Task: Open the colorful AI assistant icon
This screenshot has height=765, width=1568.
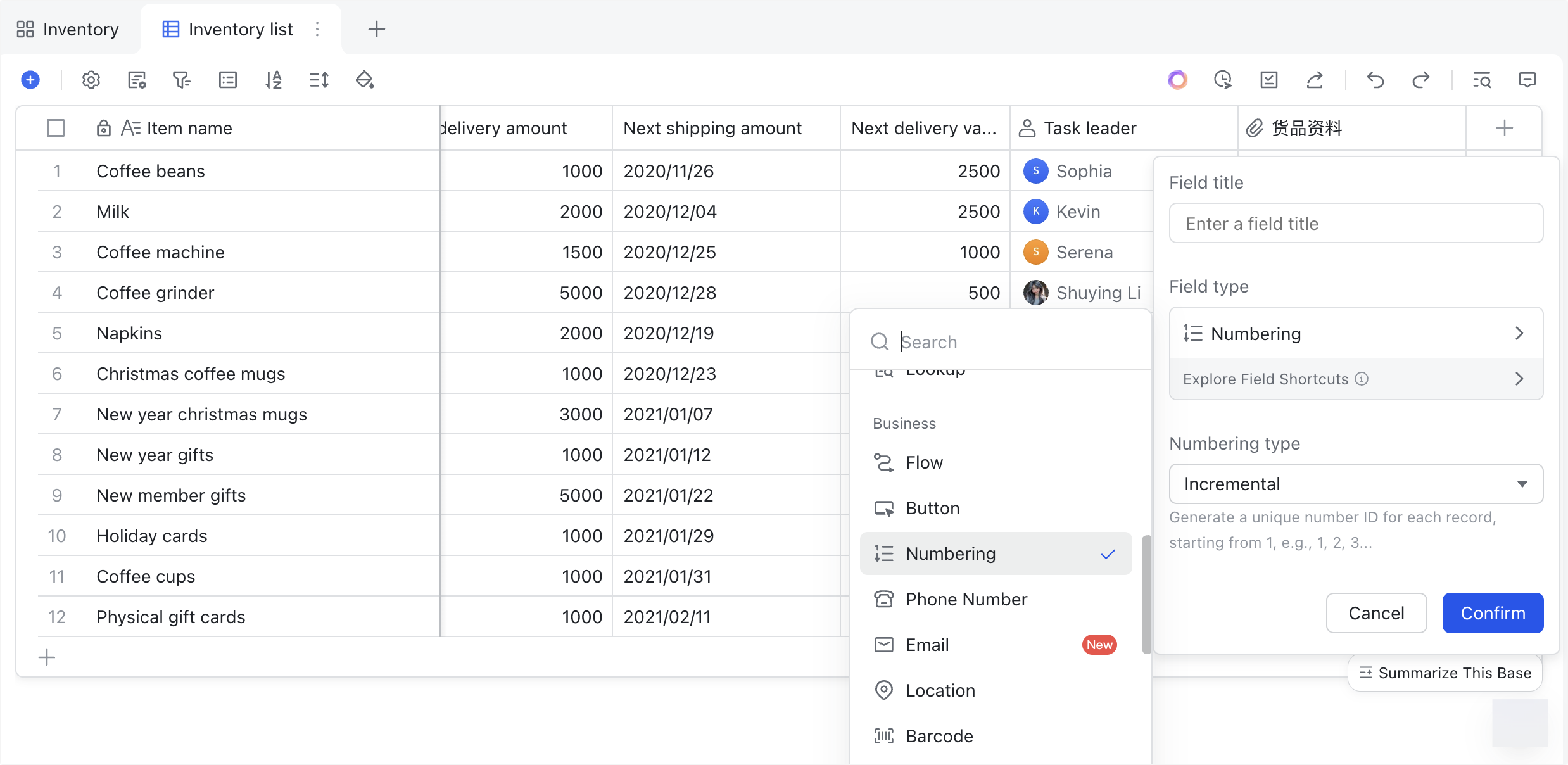Action: (1177, 80)
